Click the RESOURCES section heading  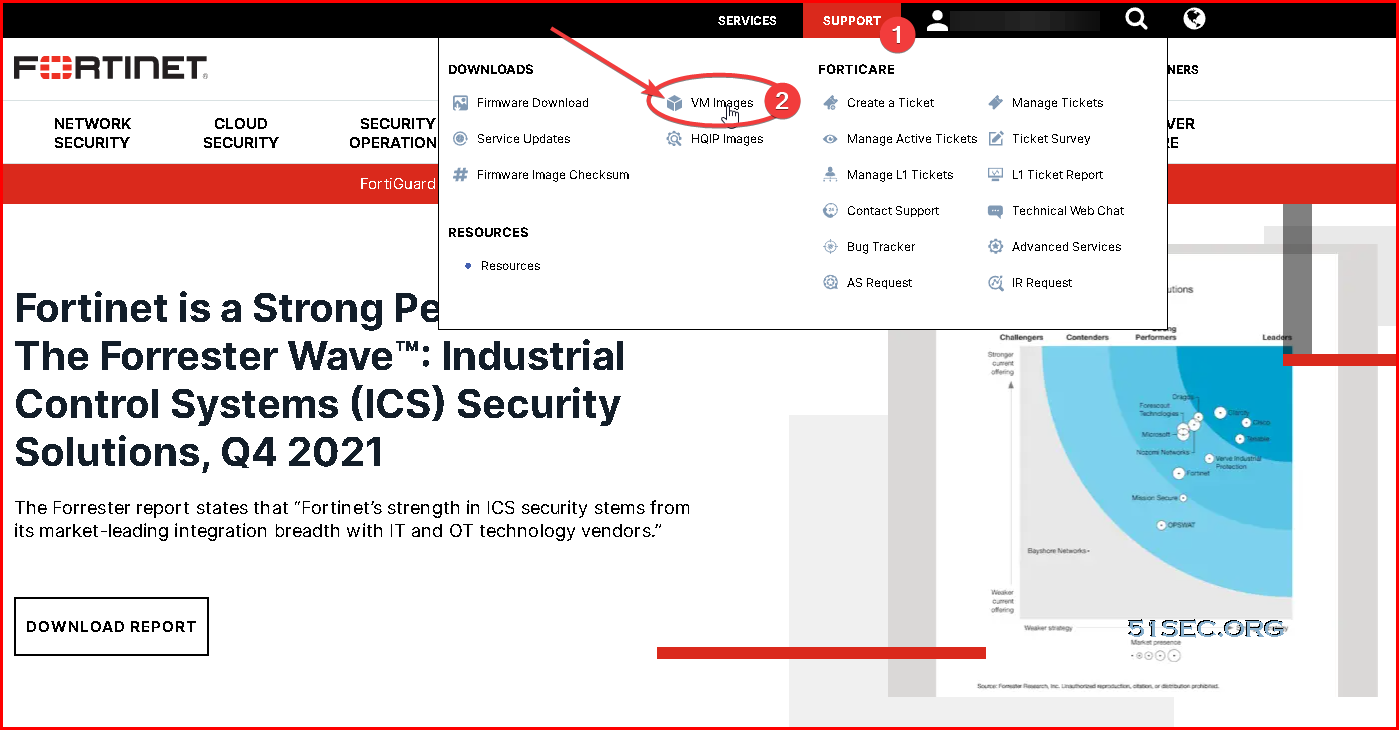pyautogui.click(x=488, y=233)
